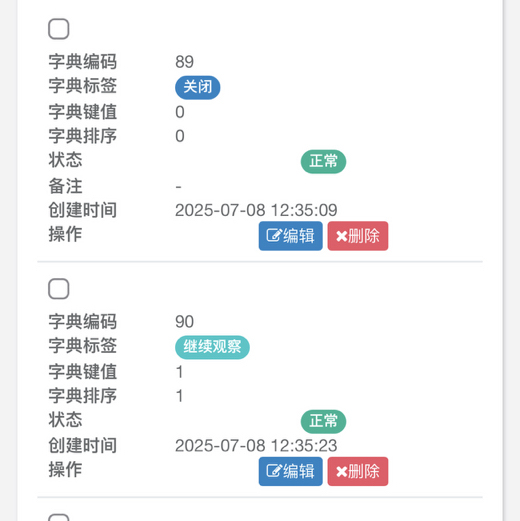The width and height of the screenshot is (520, 521).
Task: Click the 字典标签 label in entry 90
Action: (82, 345)
